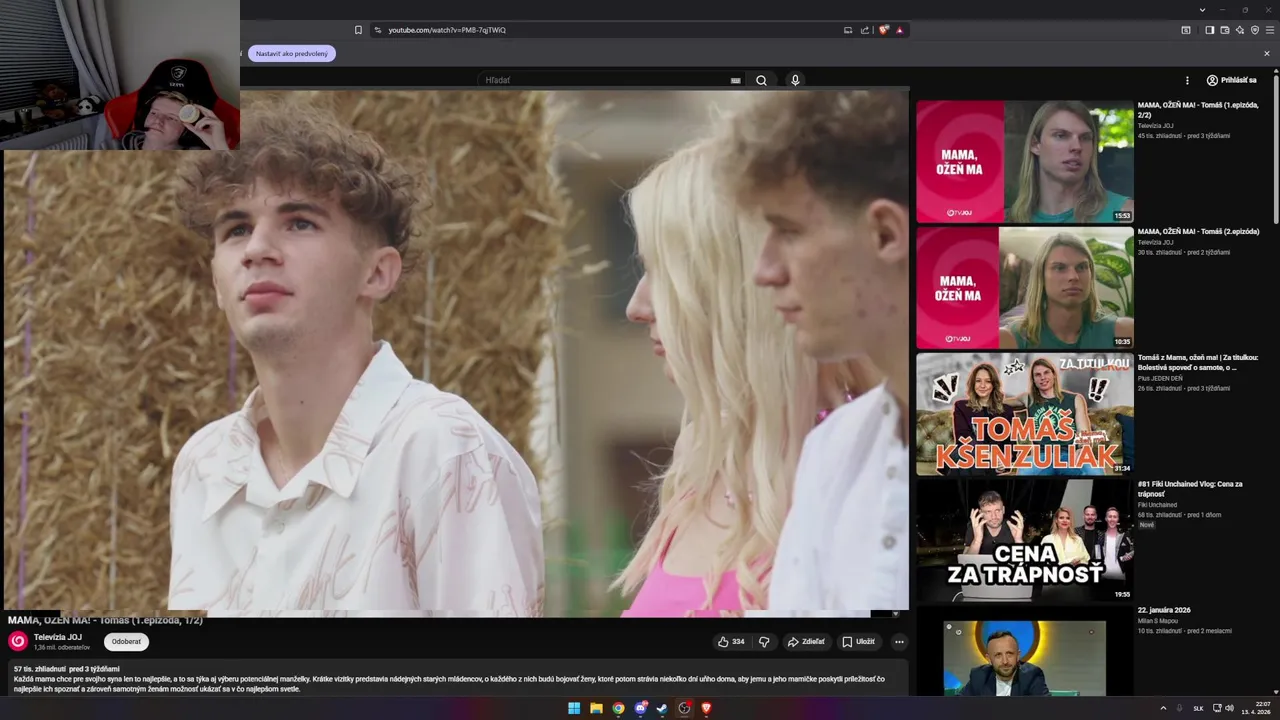Open title 'Tomáš z Mama, ožeň ma! | Za titulkou'
This screenshot has height=720, width=1280.
[x=1198, y=362]
